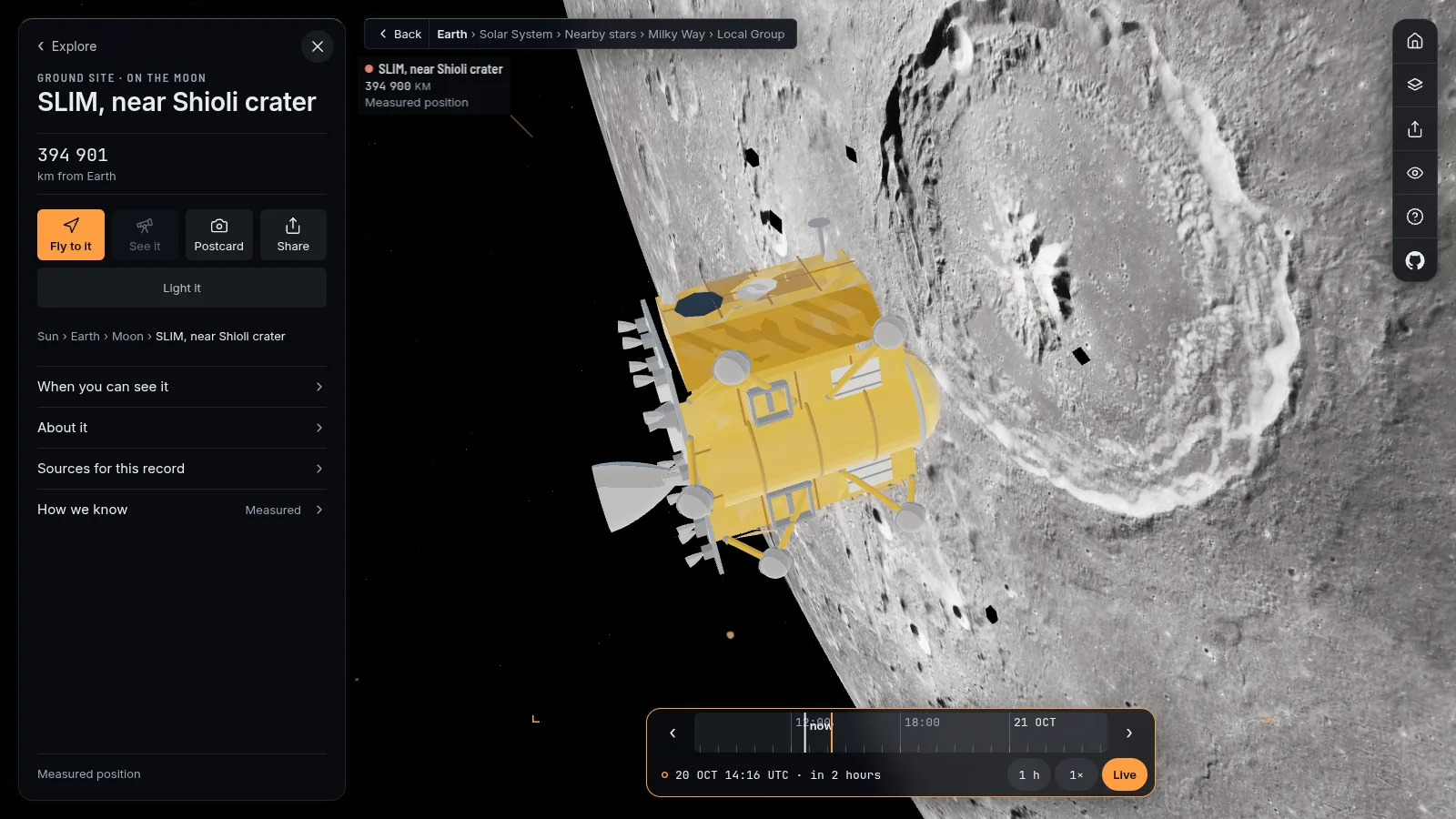Go back to Explore
1456x819 pixels.
coord(66,46)
